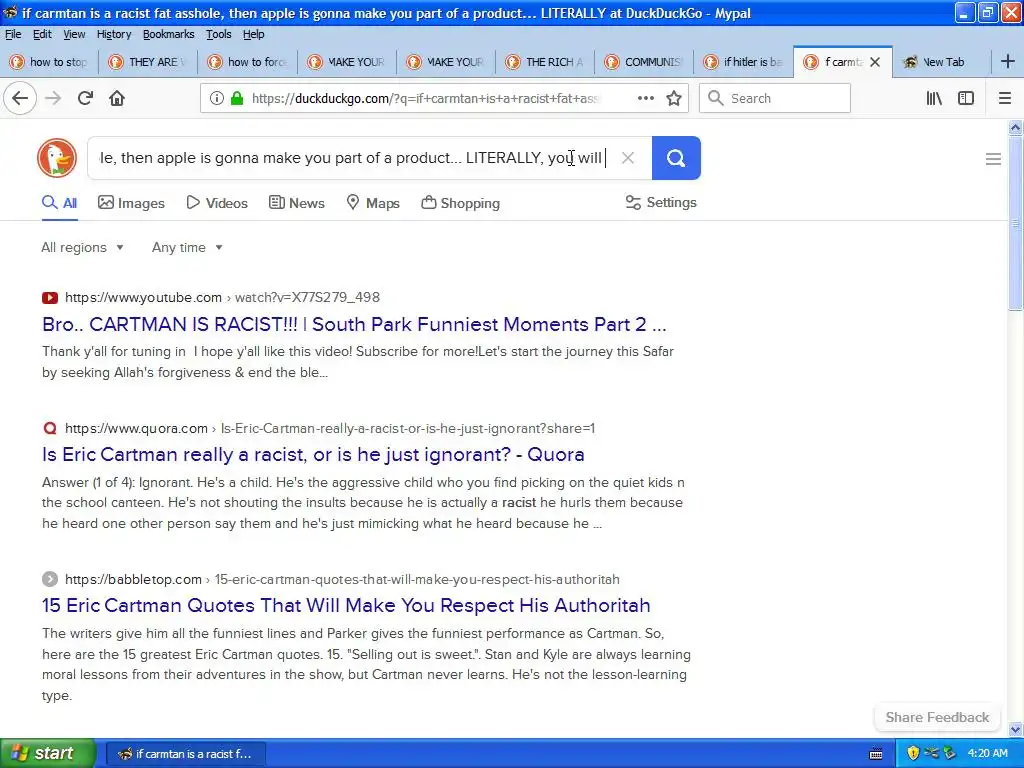The width and height of the screenshot is (1024, 768).
Task: Select the News search category
Action: tap(296, 203)
